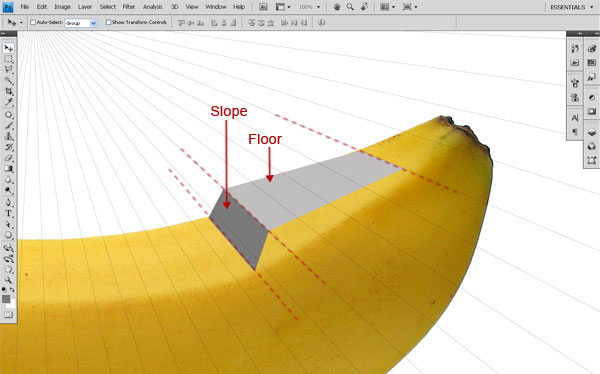Open the Auto-Select Group dropdown

(81, 23)
